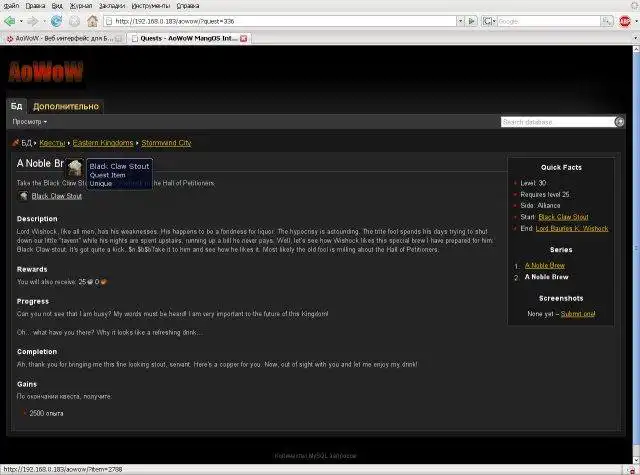Select the Quests - AoWoW MangOS browser tab

[x=189, y=38]
